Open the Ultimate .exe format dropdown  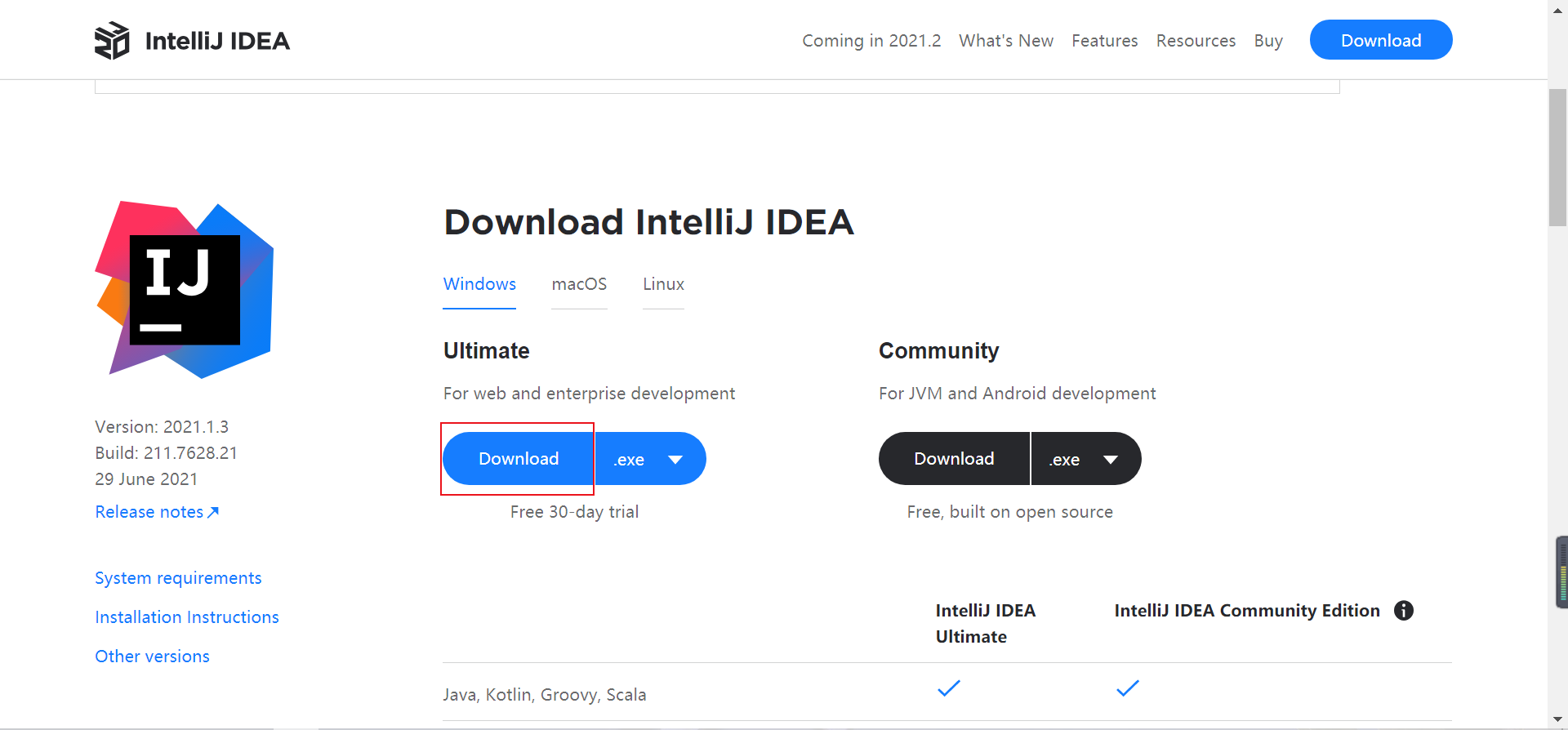point(651,459)
